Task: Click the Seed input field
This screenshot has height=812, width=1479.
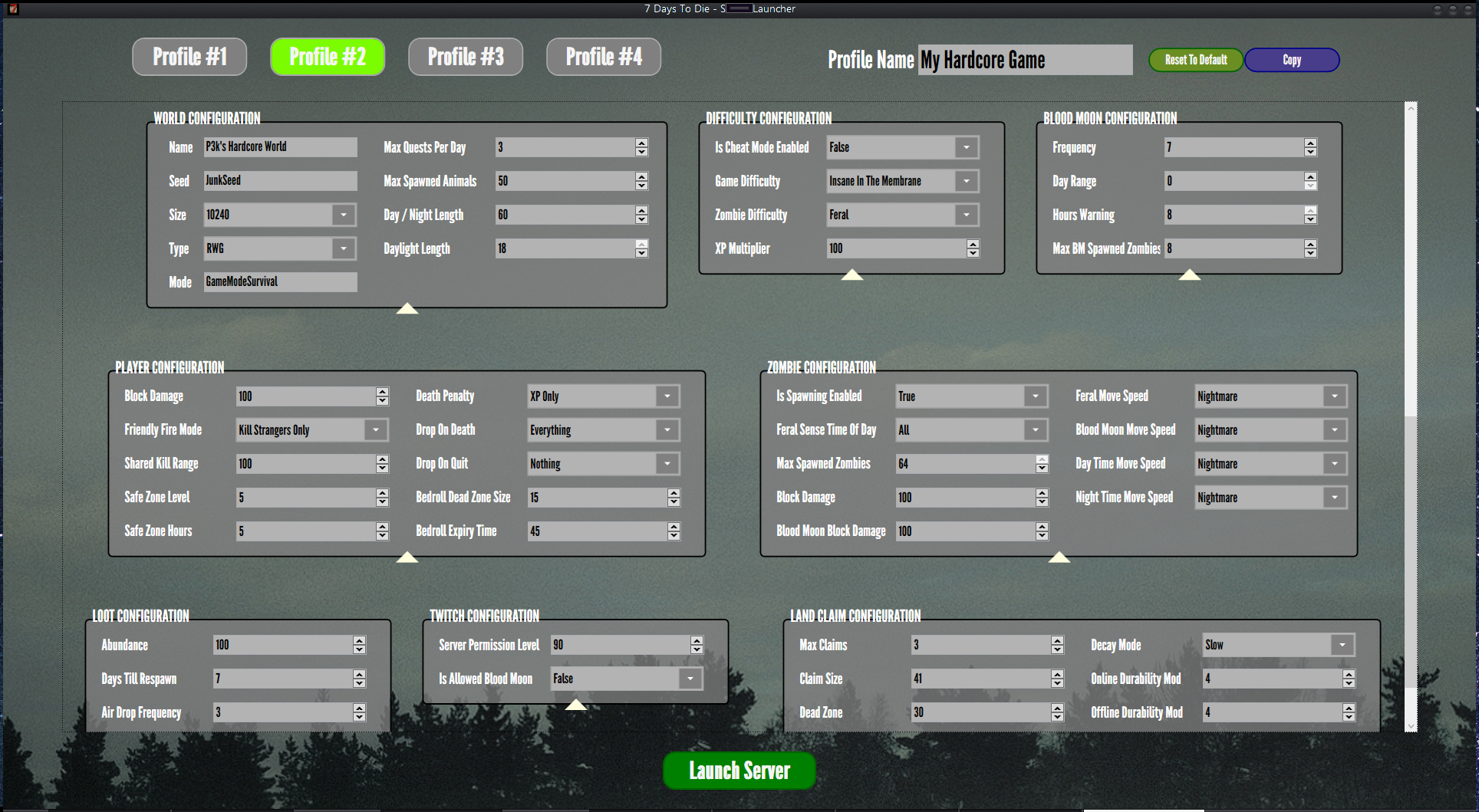Action: click(x=280, y=181)
